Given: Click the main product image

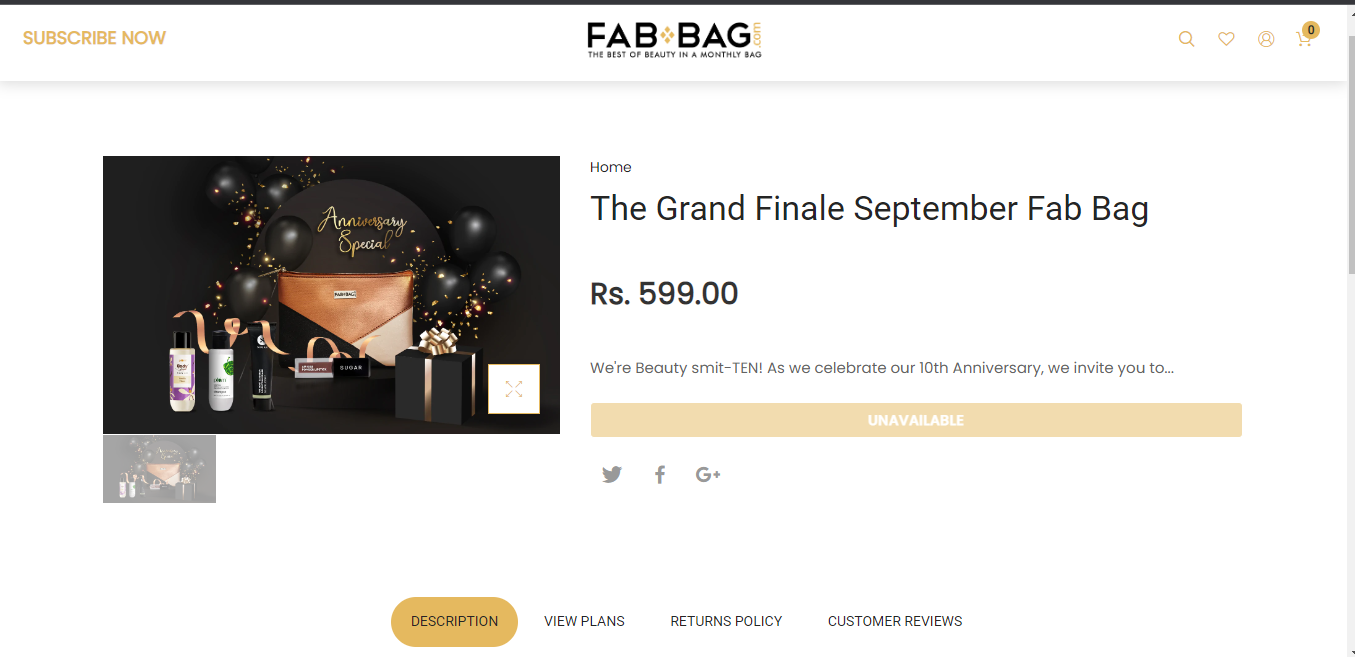Looking at the screenshot, I should [331, 294].
